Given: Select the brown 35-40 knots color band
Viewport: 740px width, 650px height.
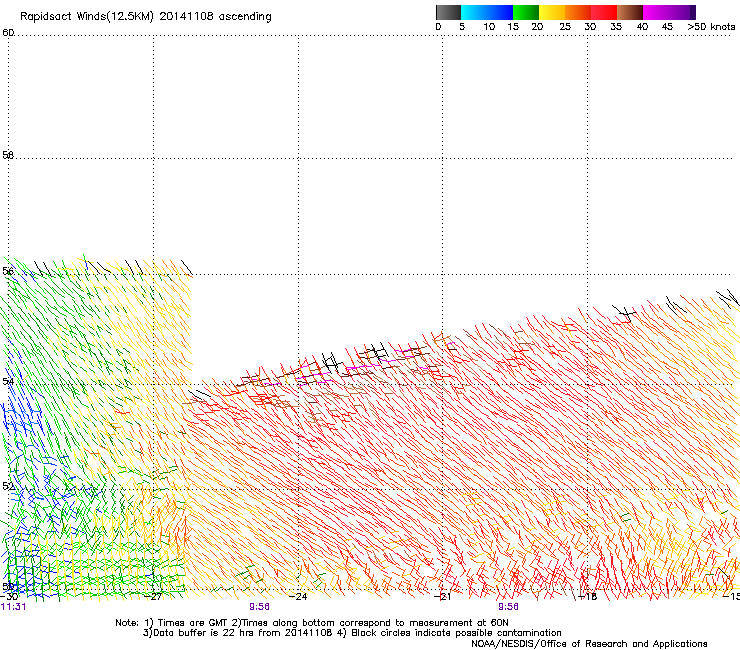Looking at the screenshot, I should click(630, 12).
